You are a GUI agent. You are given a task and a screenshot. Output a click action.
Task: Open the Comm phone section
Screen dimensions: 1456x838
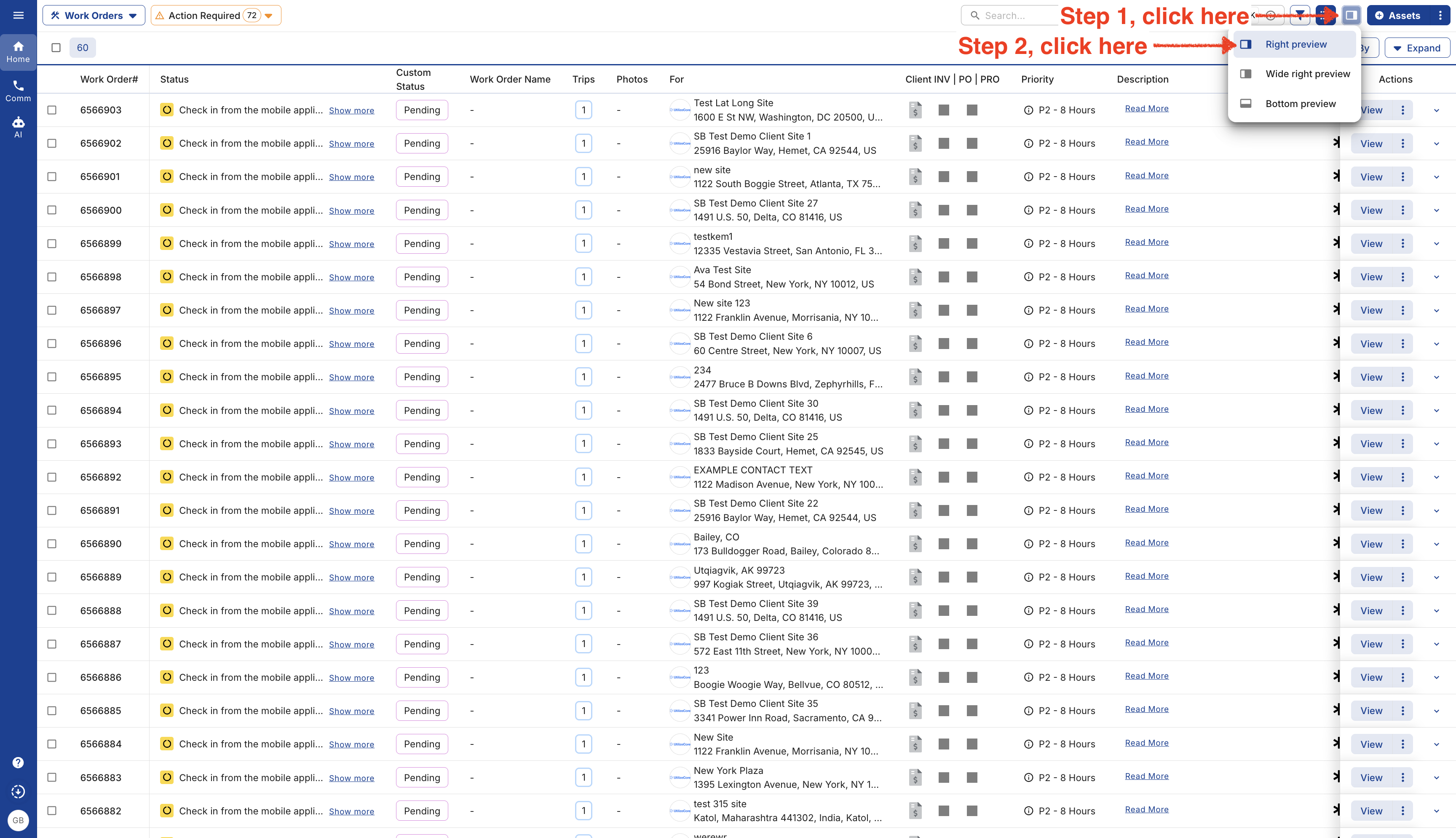click(19, 91)
